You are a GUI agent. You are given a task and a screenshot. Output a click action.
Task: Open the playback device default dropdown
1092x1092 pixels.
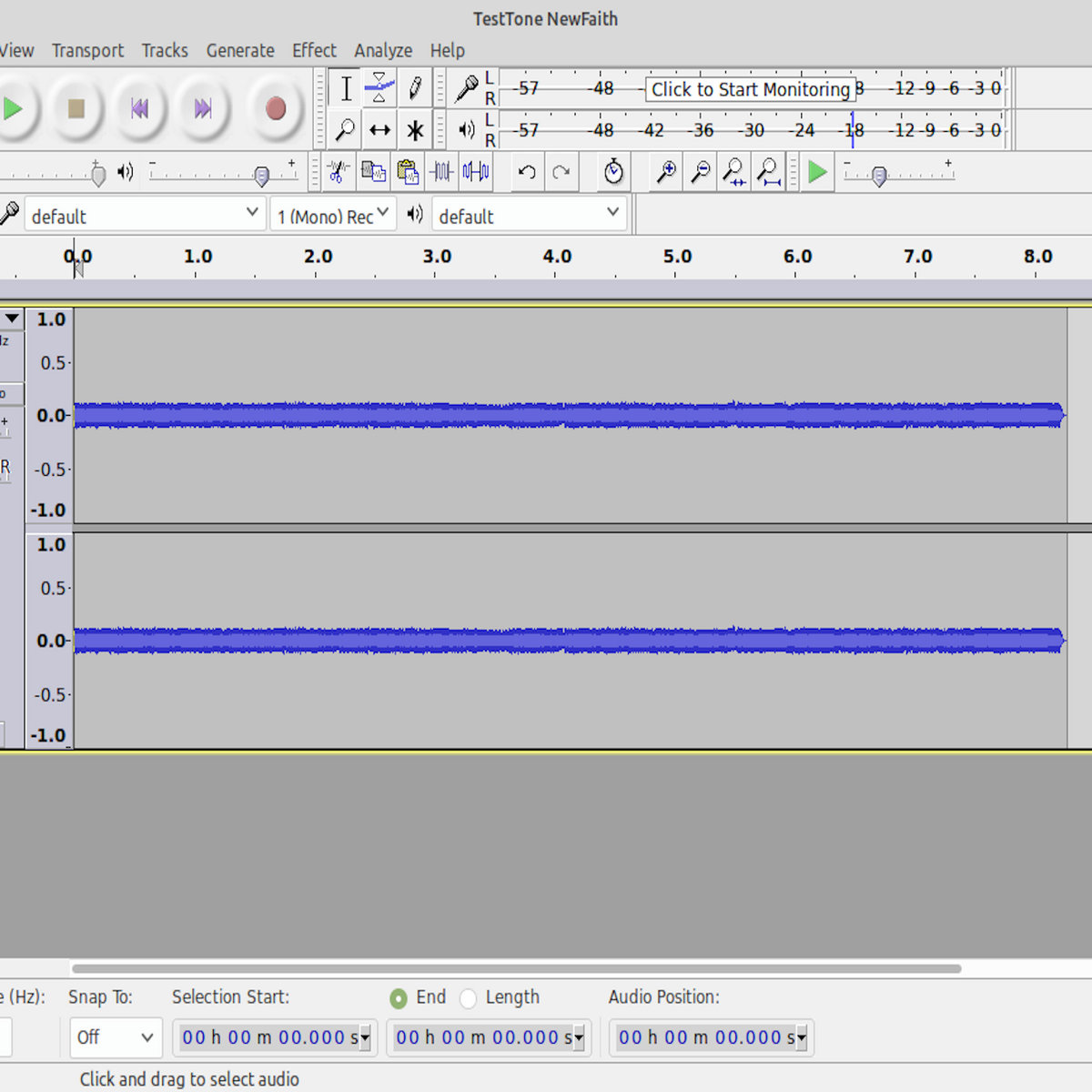tap(529, 215)
